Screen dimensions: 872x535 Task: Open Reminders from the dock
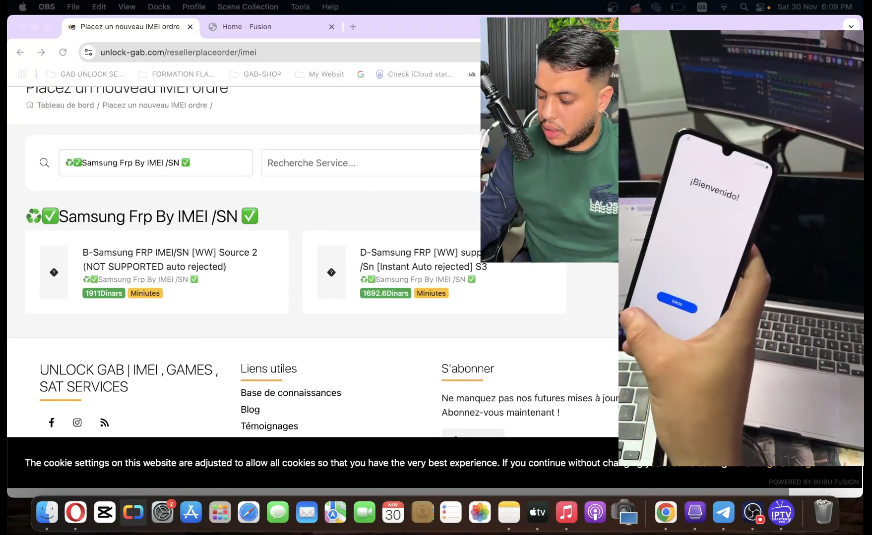[450, 512]
